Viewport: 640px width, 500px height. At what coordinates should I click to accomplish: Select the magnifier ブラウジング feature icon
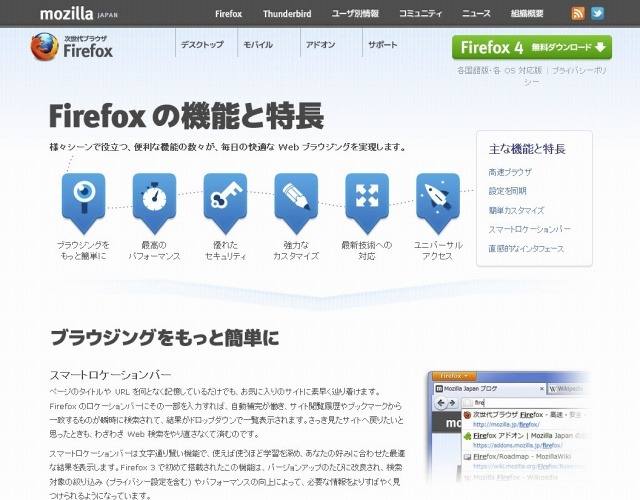point(83,203)
